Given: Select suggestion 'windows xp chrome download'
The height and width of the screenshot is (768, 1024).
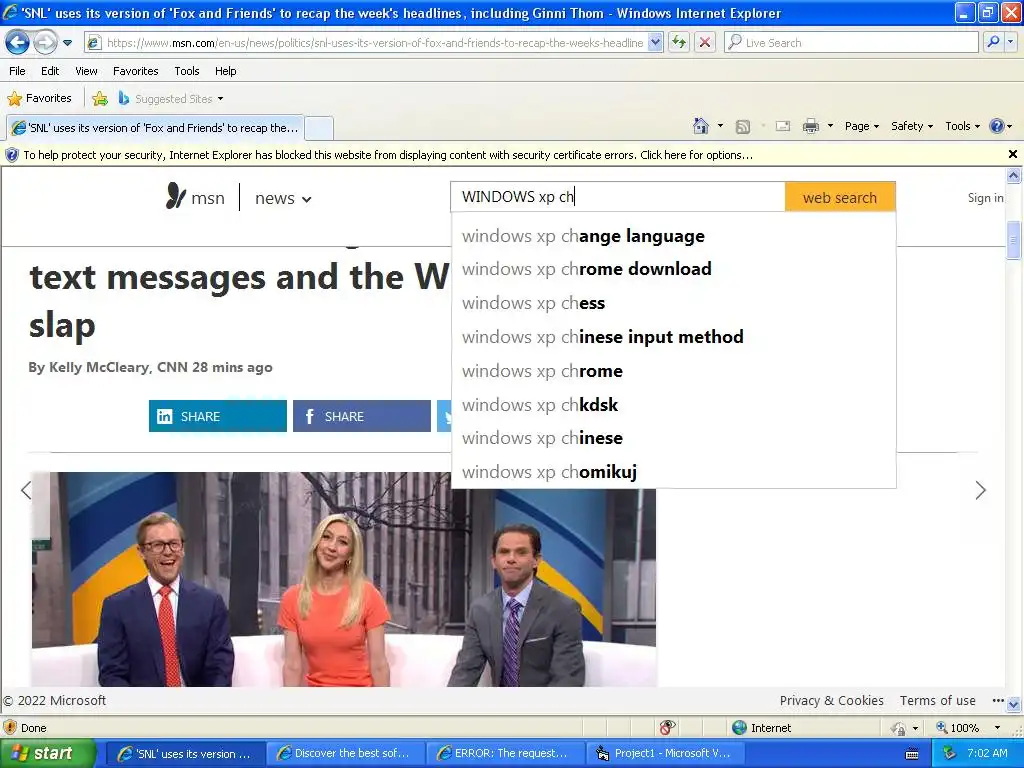Looking at the screenshot, I should (x=673, y=269).
